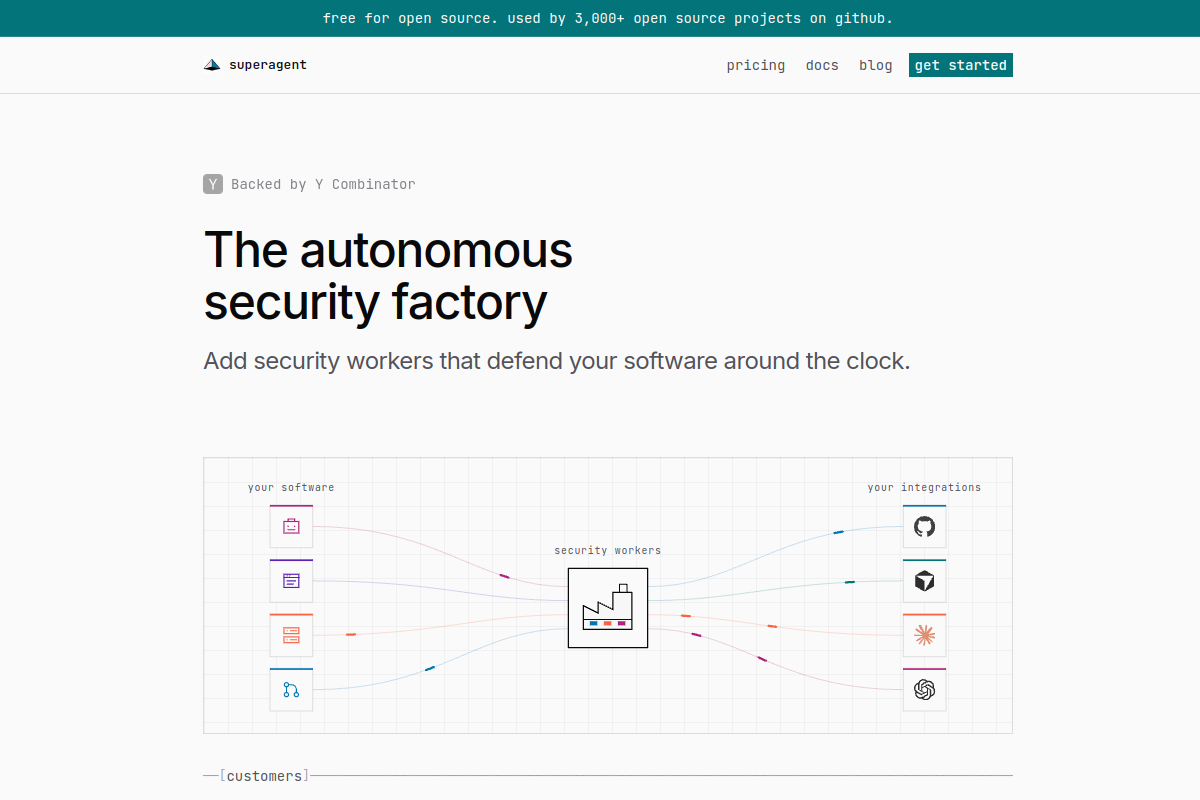This screenshot has width=1200, height=800.
Task: Click the 'your software' label
Action: point(291,487)
